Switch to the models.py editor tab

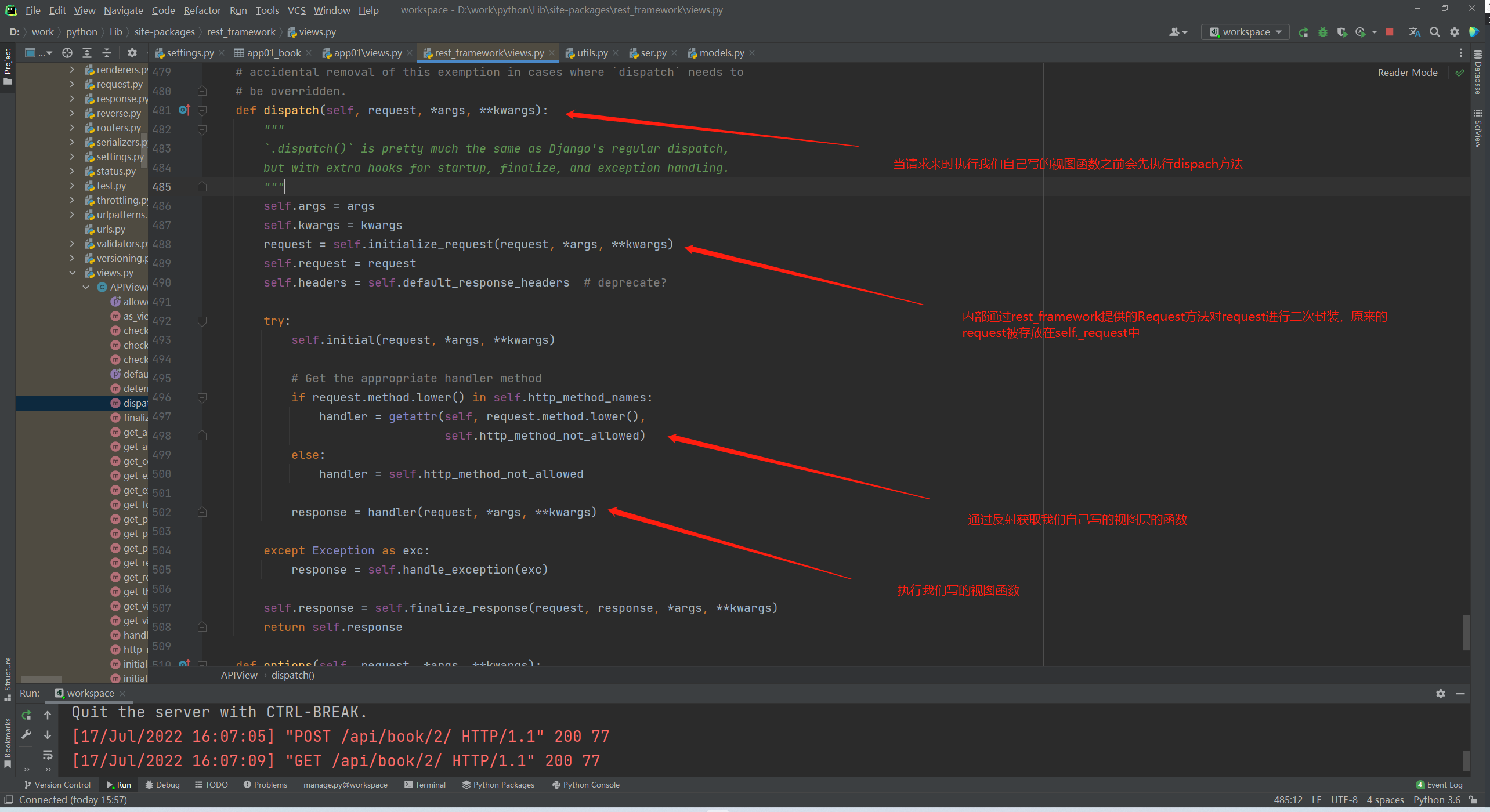(721, 53)
